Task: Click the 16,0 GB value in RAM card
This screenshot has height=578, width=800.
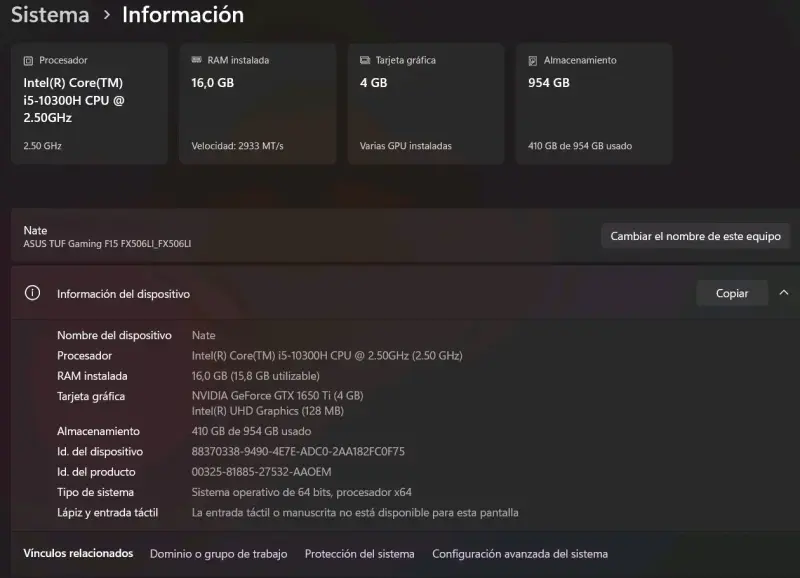Action: tap(212, 83)
